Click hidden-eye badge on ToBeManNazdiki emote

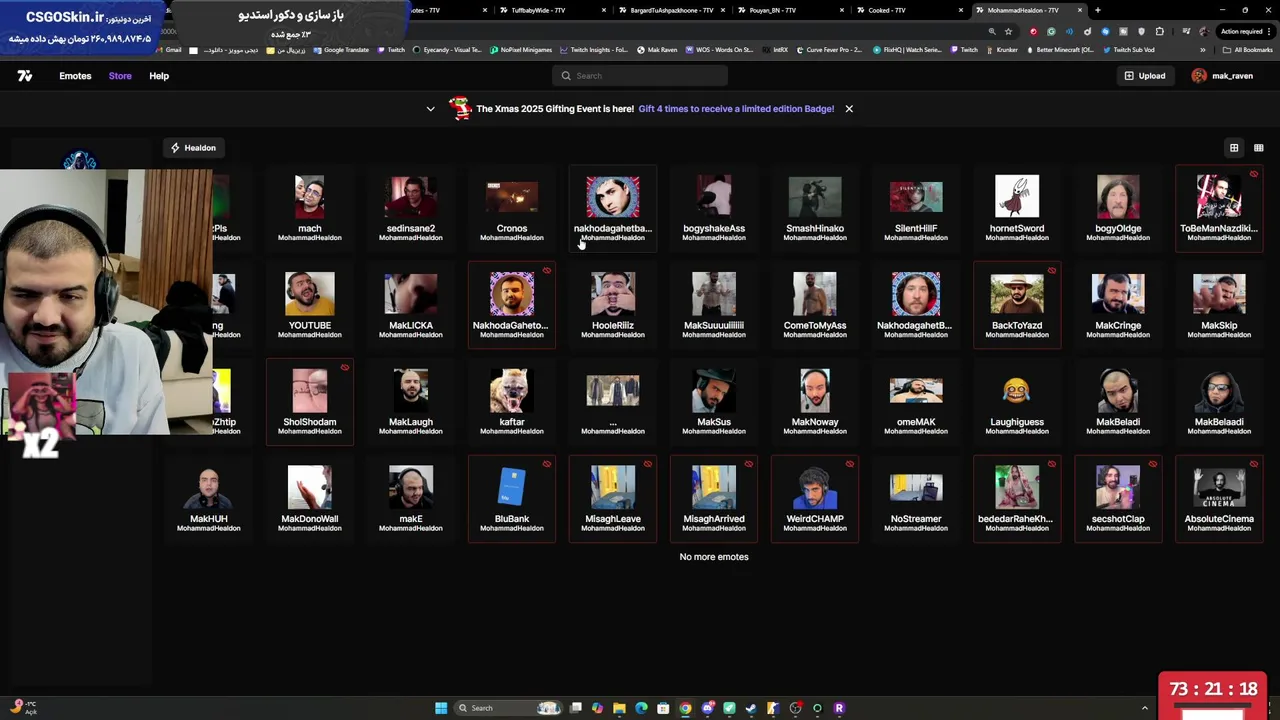pyautogui.click(x=1253, y=174)
